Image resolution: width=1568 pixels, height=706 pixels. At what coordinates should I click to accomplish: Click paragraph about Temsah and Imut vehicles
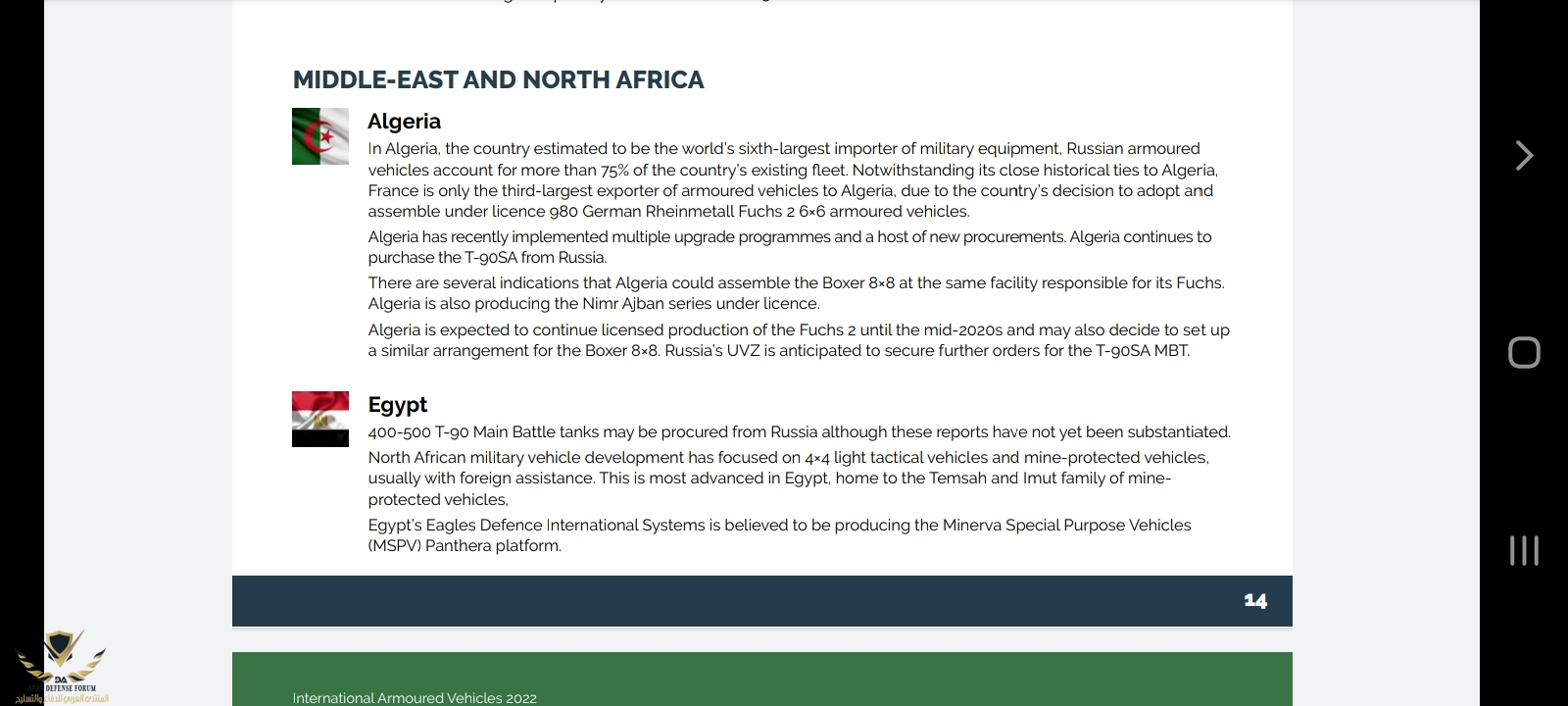(788, 479)
